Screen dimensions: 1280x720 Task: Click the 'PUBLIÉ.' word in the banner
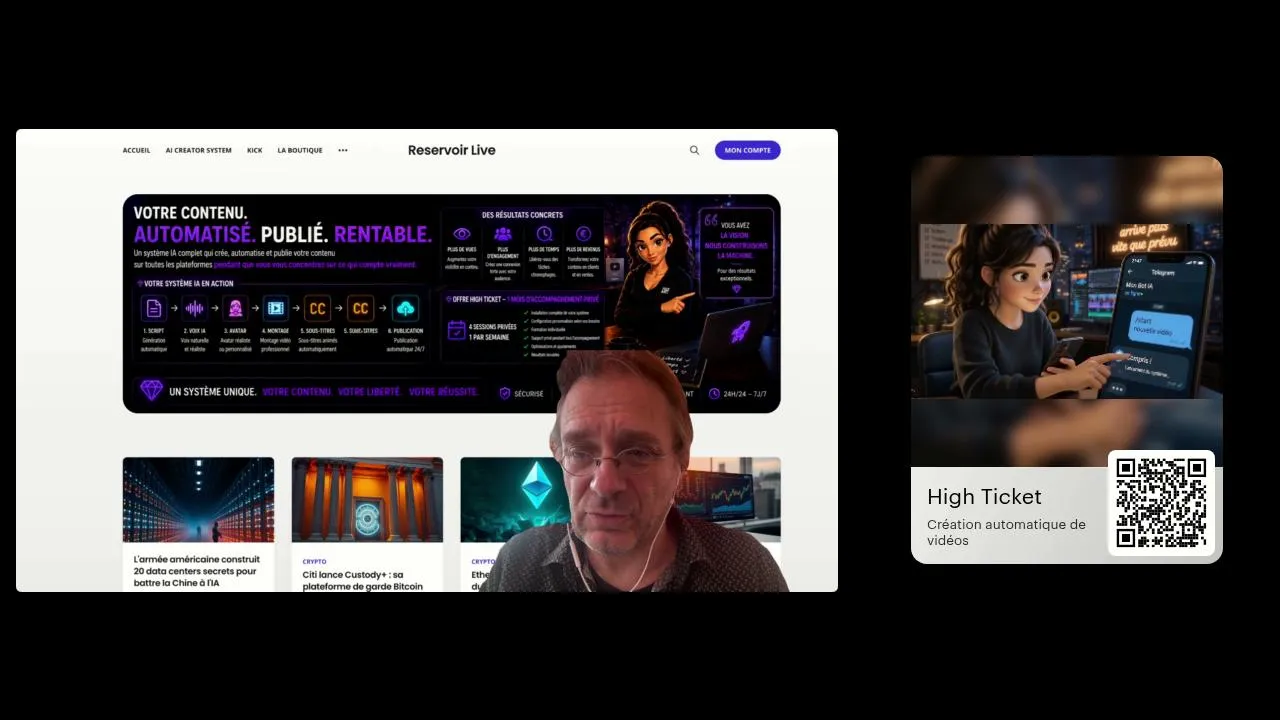[x=295, y=234]
